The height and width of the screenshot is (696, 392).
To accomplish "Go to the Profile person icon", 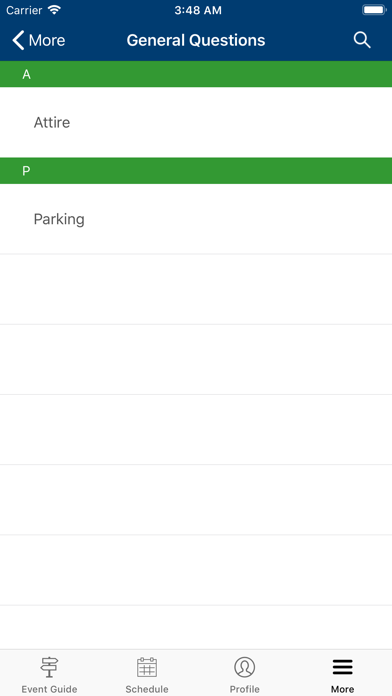I will 245,667.
